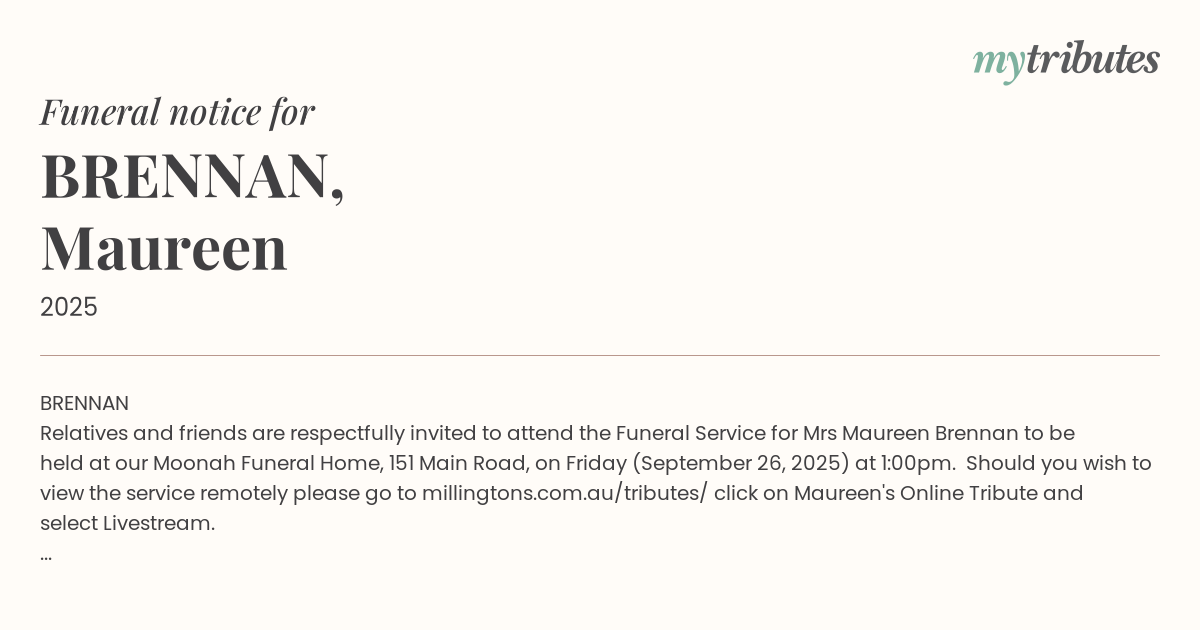1200x630 pixels.
Task: Expand the notice via the trailing ellipsis
Action: (x=46, y=554)
